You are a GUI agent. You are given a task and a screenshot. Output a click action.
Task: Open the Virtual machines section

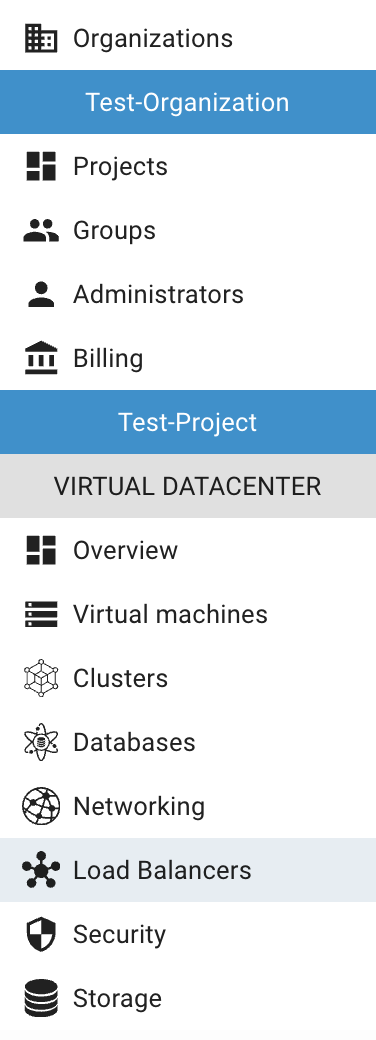[188, 614]
